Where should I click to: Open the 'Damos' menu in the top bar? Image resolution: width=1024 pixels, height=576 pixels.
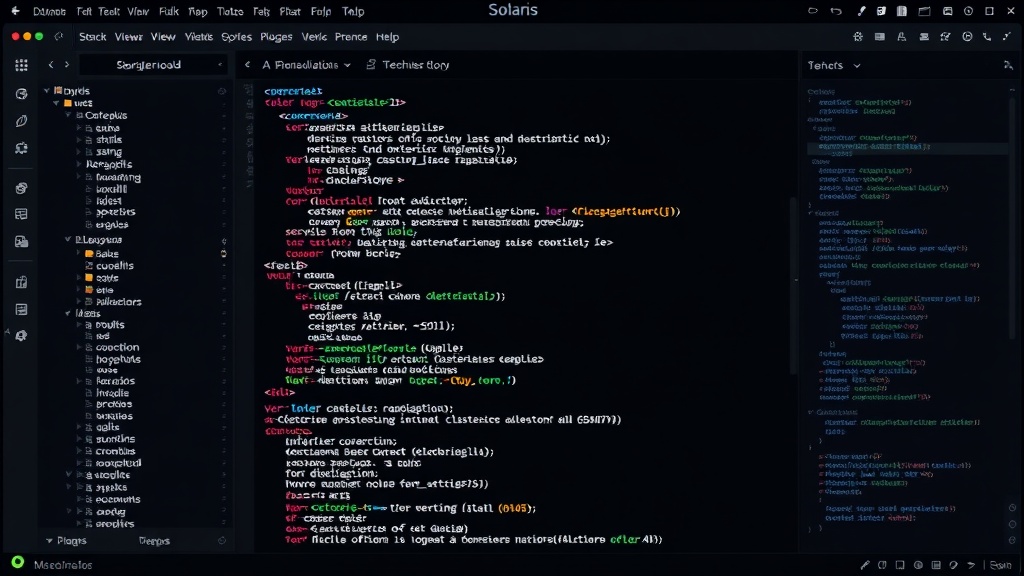(x=49, y=11)
